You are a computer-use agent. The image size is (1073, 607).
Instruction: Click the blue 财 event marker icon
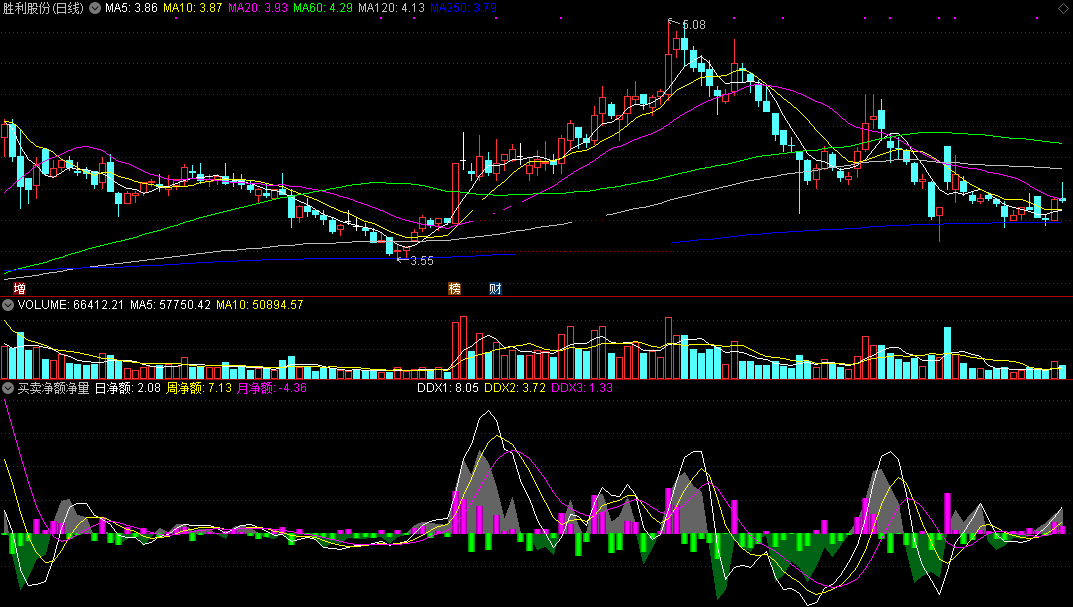click(495, 289)
